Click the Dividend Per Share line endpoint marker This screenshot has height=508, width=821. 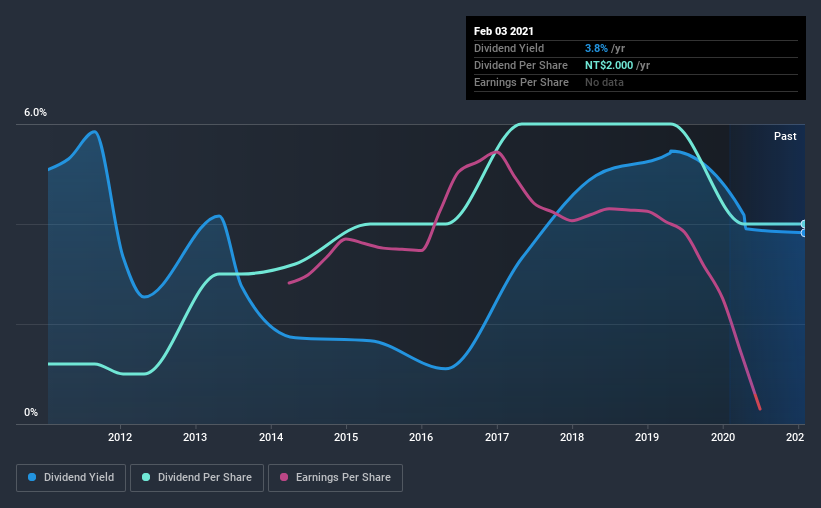803,224
